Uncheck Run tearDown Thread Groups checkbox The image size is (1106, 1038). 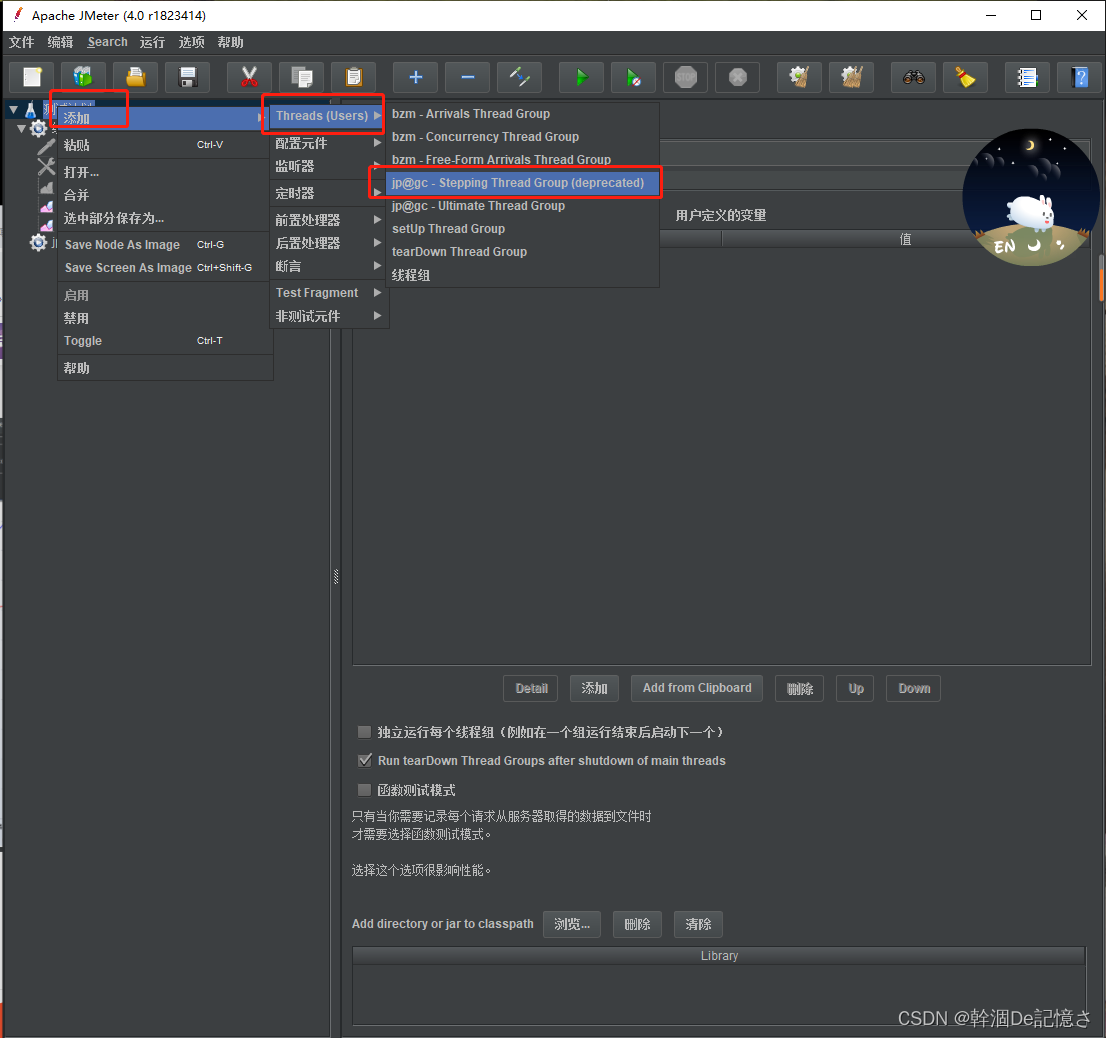point(364,760)
